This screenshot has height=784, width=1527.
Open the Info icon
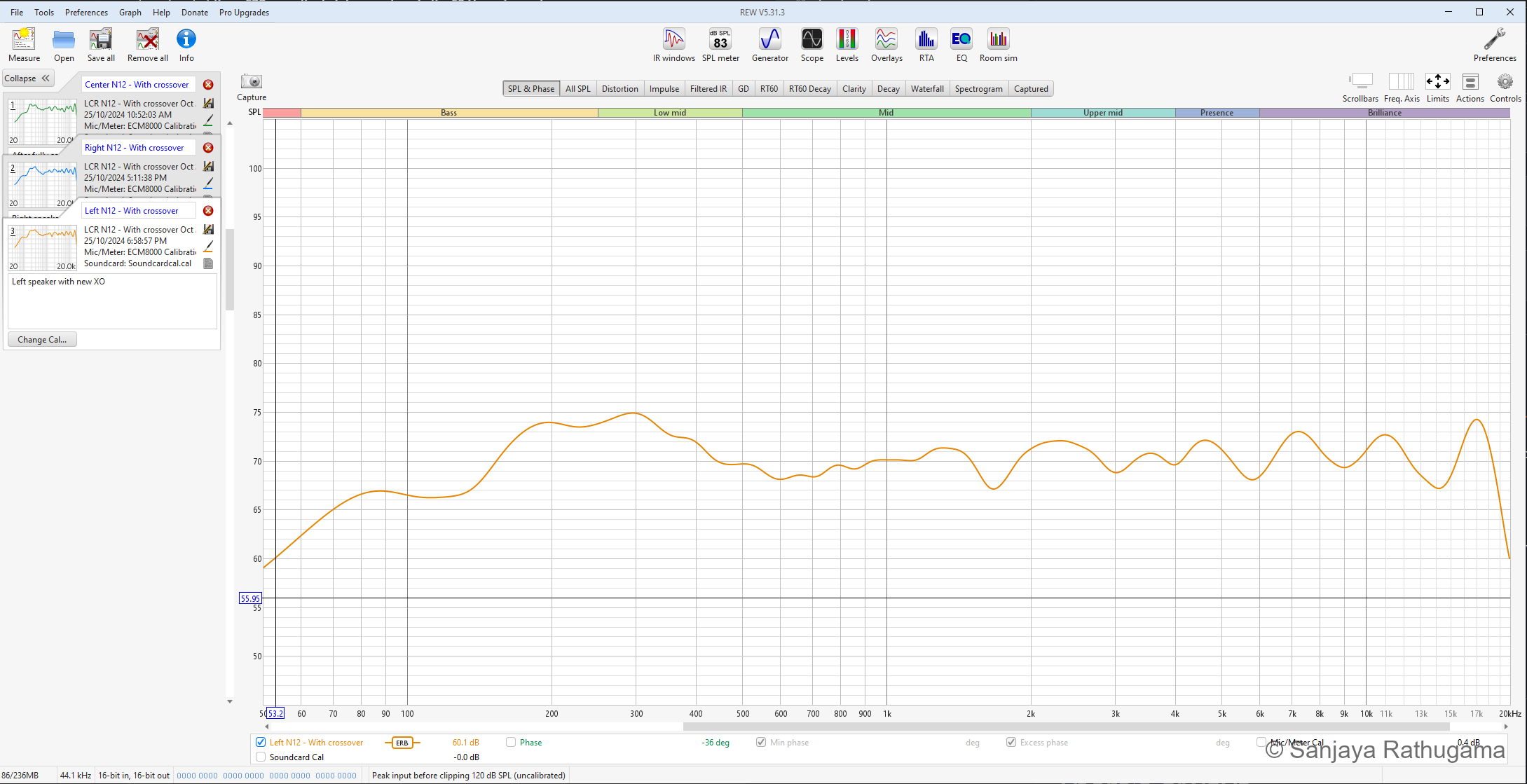186,39
